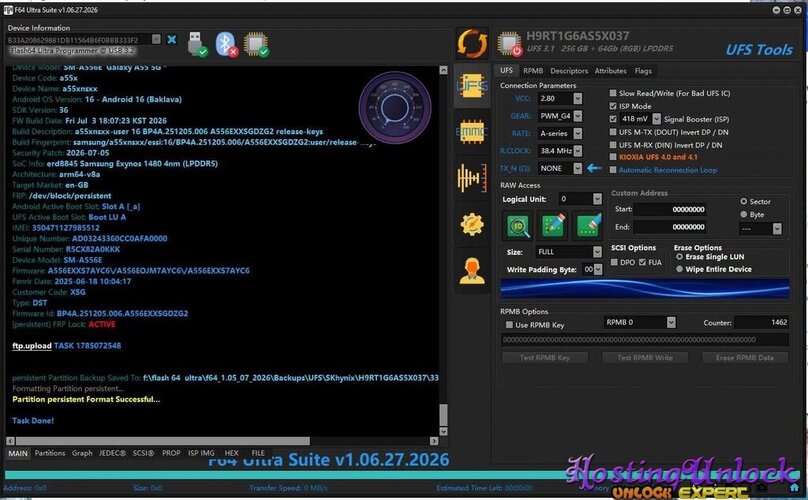Click the Erase RPMB Data button
Viewport: 808px width, 500px height.
(745, 358)
